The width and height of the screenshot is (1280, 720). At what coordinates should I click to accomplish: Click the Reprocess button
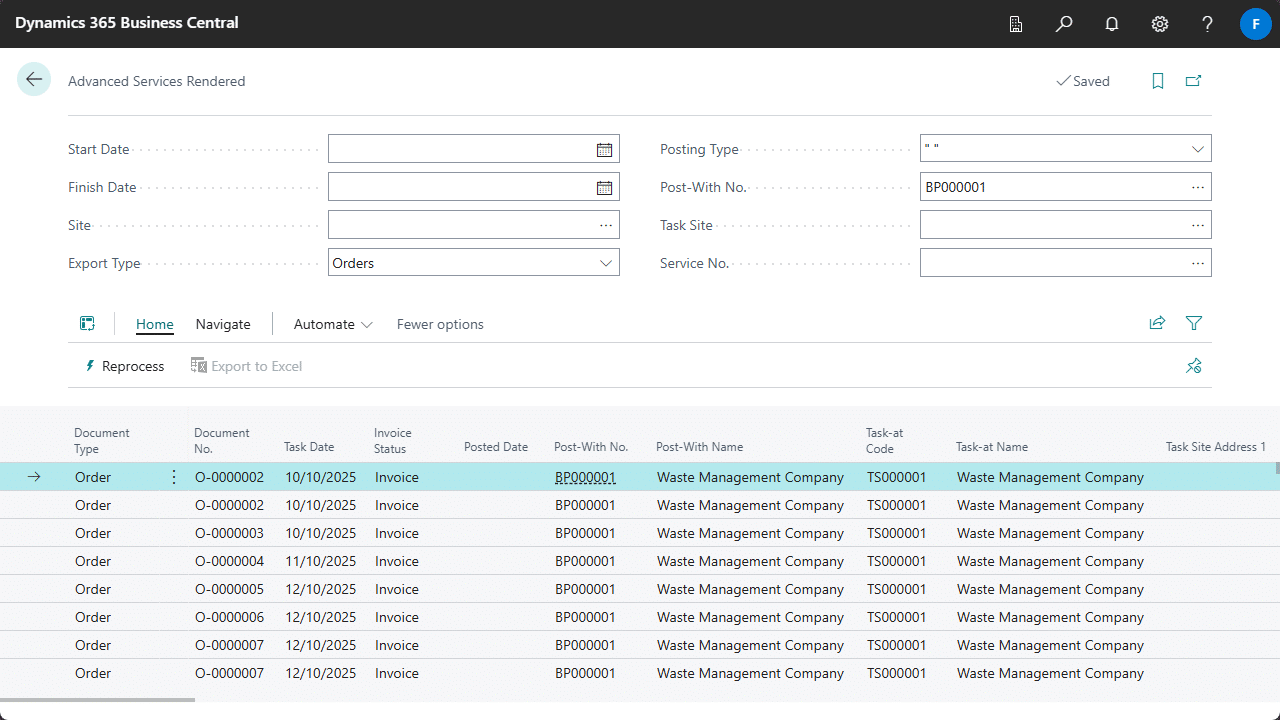coord(124,366)
